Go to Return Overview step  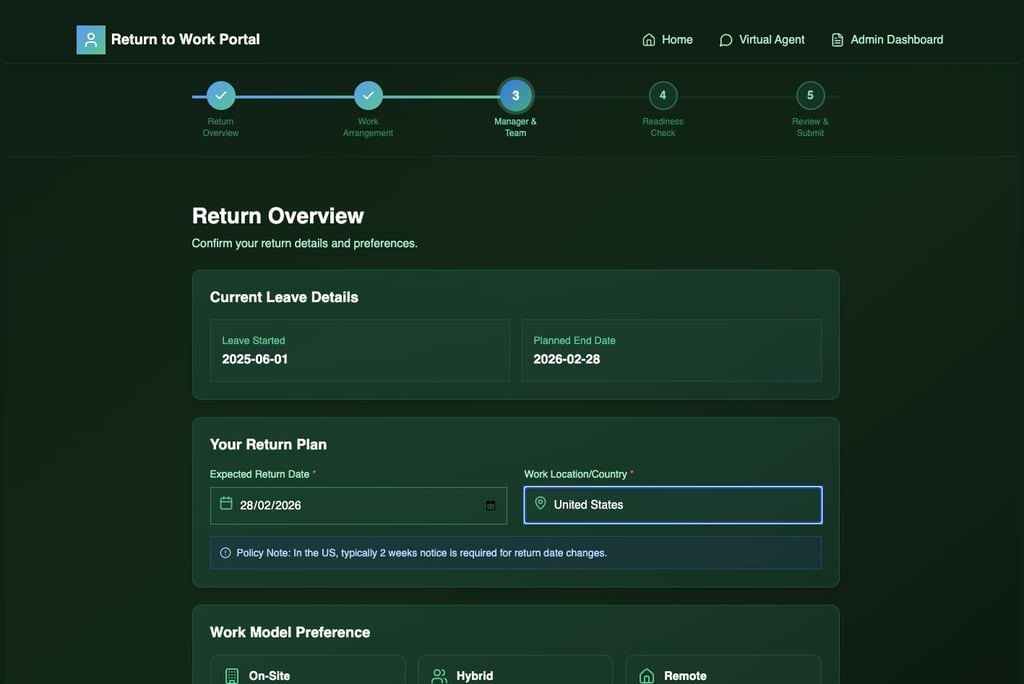(x=221, y=96)
